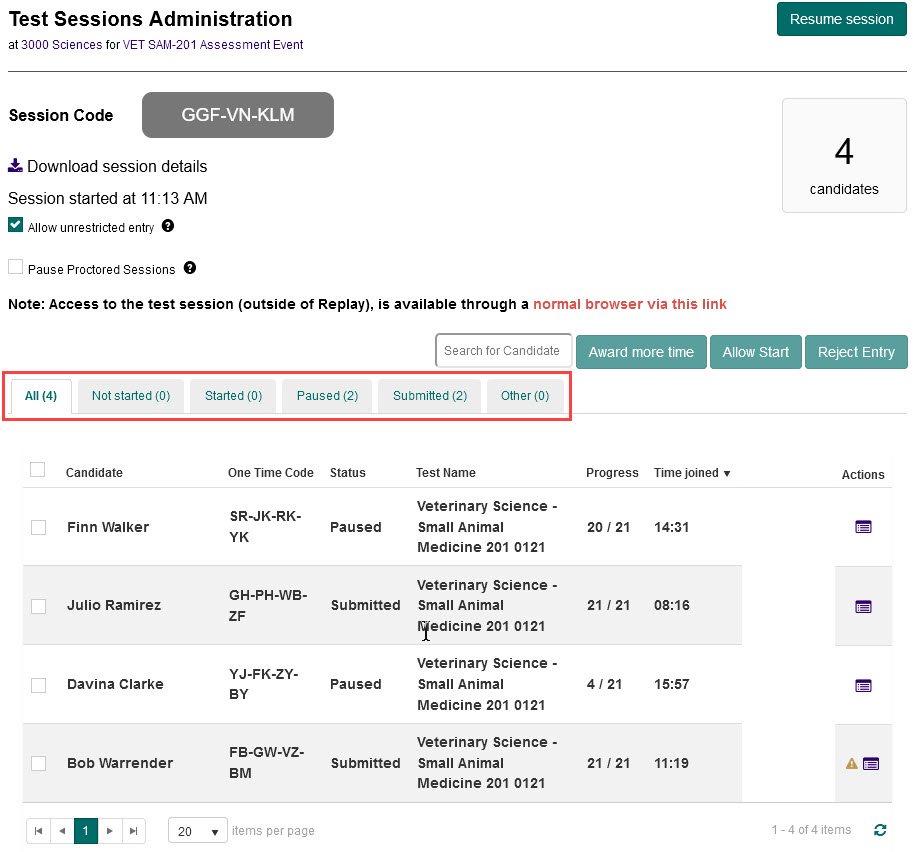Viewport: 913px width, 852px height.
Task: Click the Award more time button
Action: pyautogui.click(x=641, y=352)
